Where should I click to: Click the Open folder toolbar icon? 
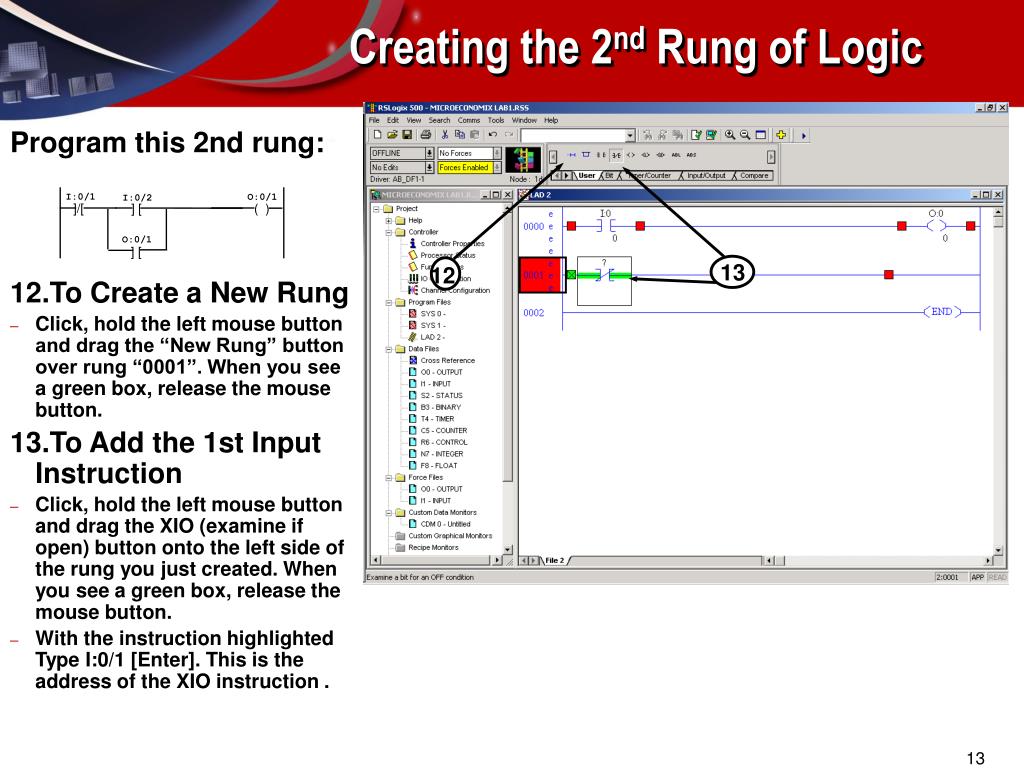(x=392, y=135)
